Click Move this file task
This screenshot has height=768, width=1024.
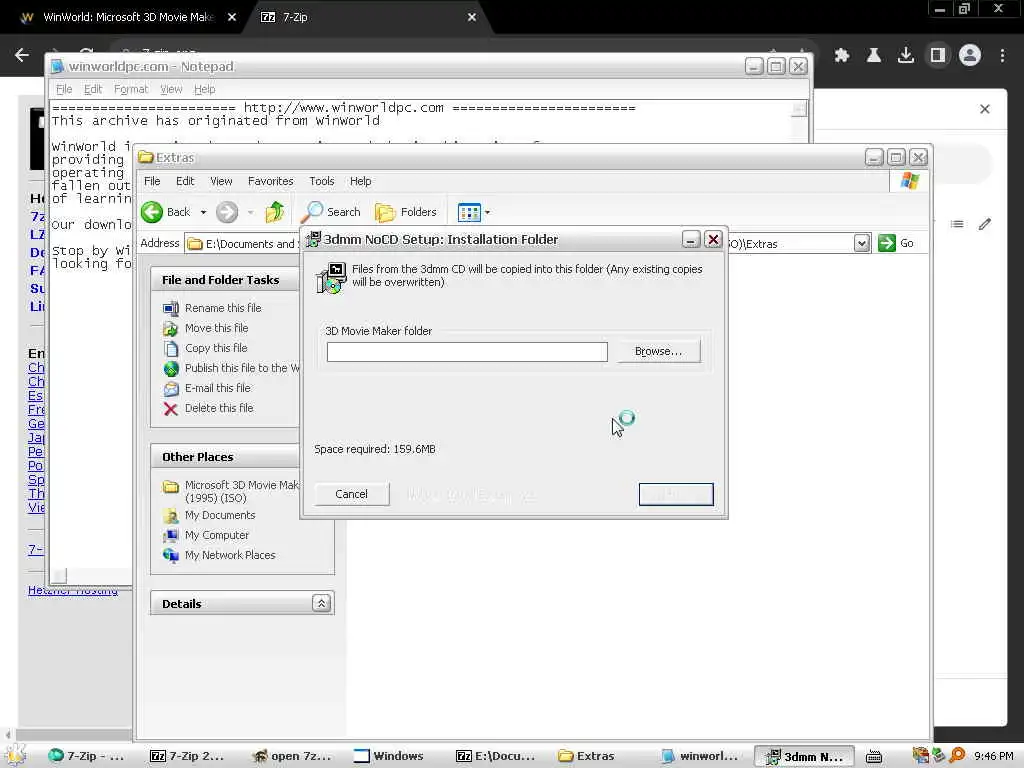click(216, 328)
